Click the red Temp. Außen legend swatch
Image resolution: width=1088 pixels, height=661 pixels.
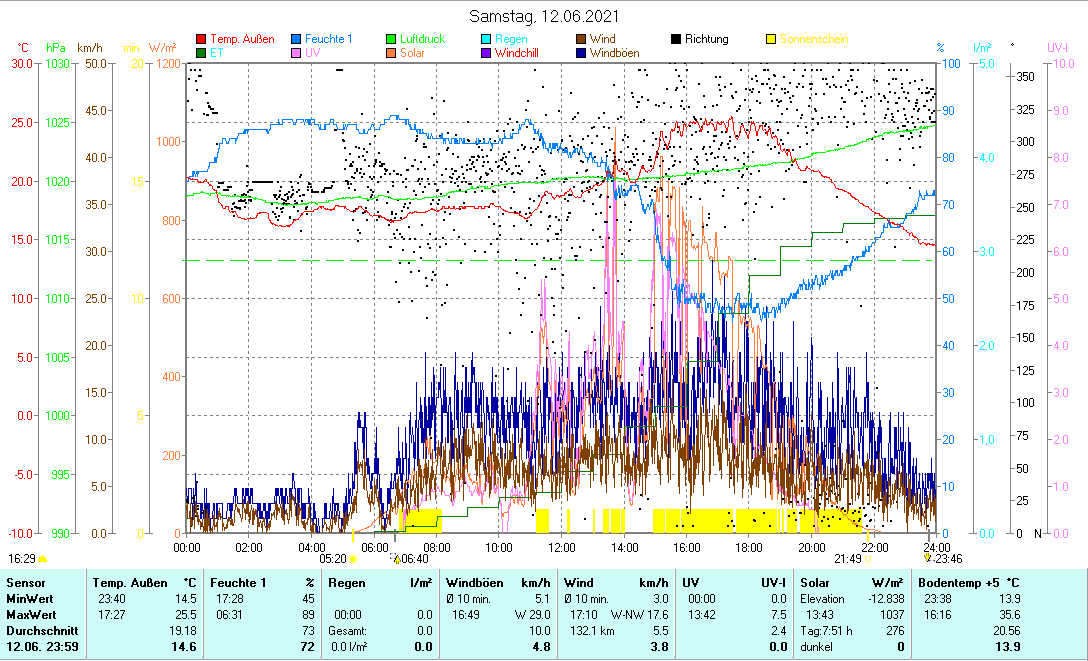201,40
